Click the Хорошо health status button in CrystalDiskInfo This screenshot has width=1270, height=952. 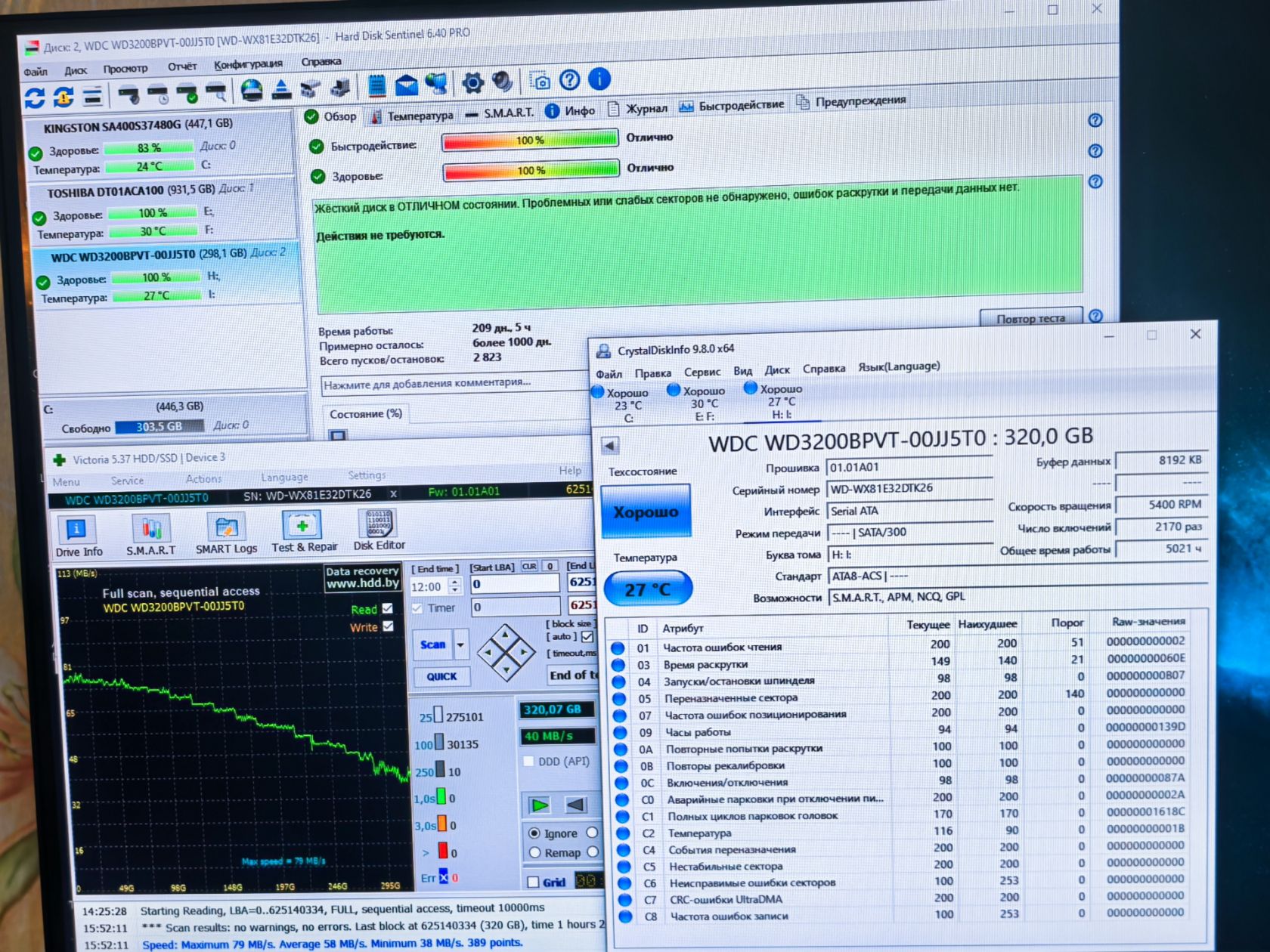(646, 512)
